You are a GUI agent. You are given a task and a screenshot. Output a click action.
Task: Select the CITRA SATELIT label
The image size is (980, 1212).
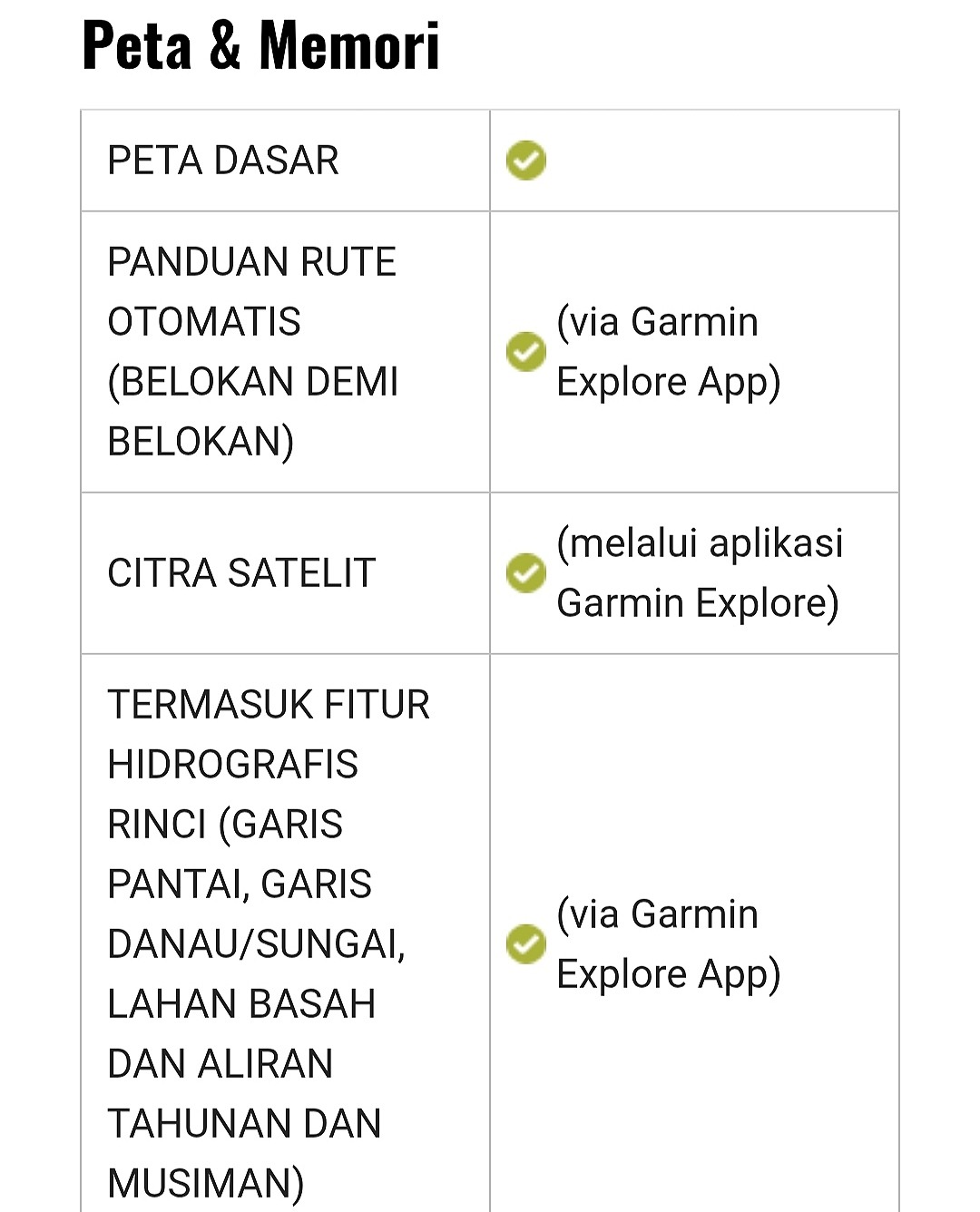pyautogui.click(x=240, y=573)
